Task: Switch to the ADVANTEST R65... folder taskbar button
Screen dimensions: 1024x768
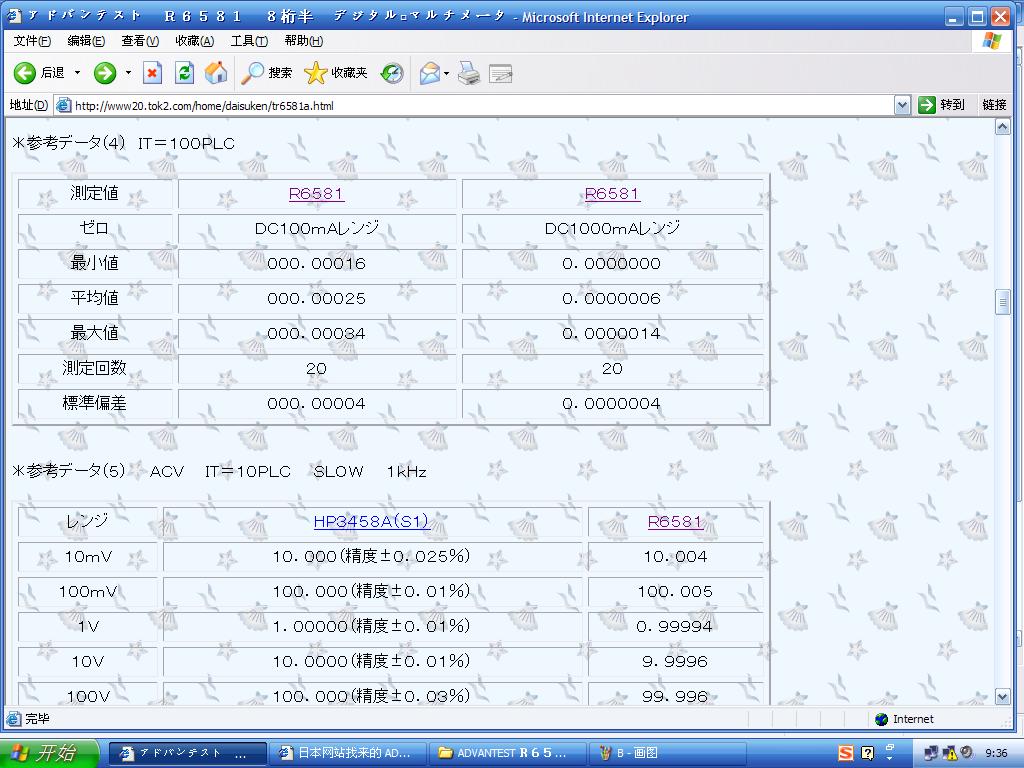Action: pos(507,753)
